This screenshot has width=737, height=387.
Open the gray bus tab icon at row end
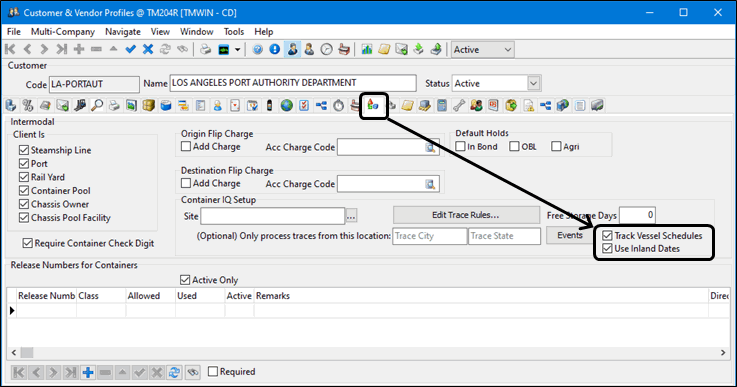pyautogui.click(x=597, y=105)
